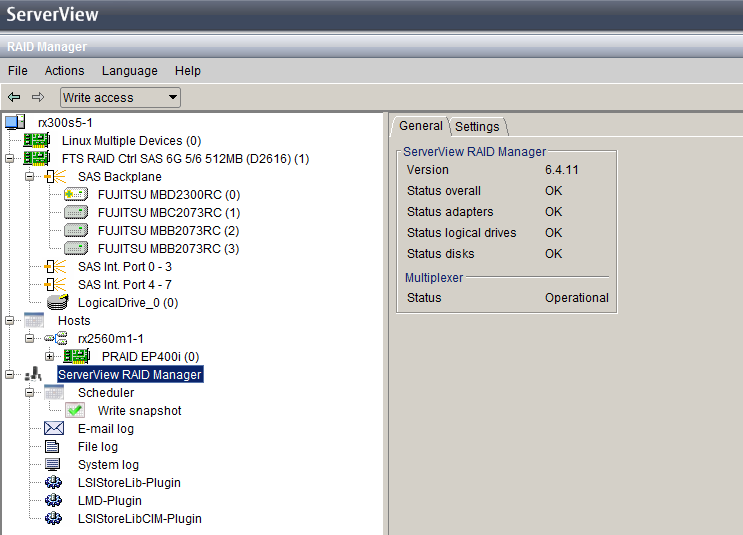Viewport: 743px width, 535px height.
Task: Open the File menu
Action: click(18, 71)
